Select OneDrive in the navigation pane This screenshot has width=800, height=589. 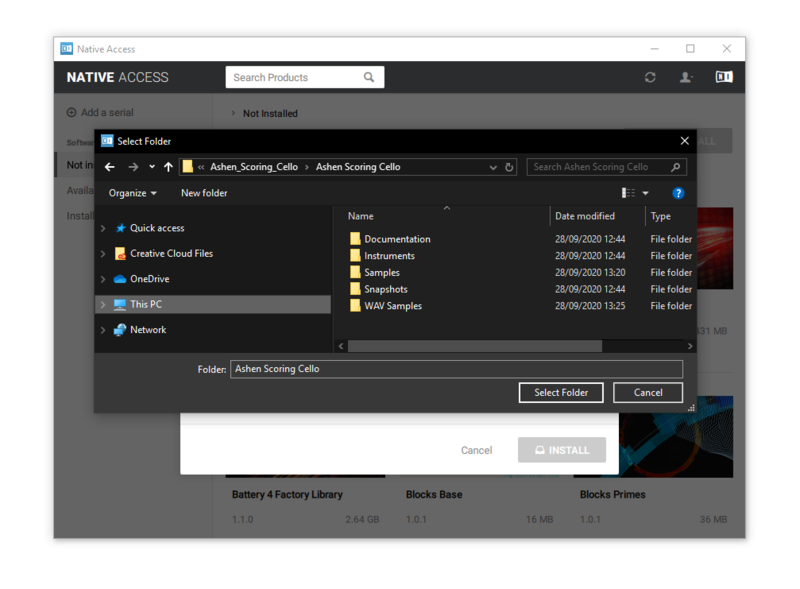(x=149, y=279)
